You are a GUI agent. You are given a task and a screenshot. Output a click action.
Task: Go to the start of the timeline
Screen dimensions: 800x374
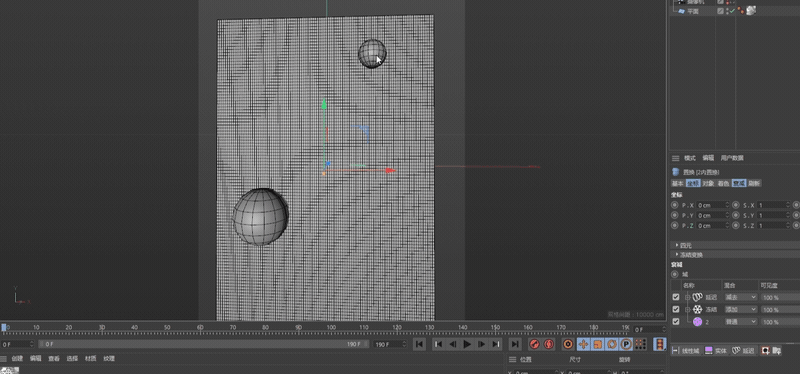coord(419,344)
